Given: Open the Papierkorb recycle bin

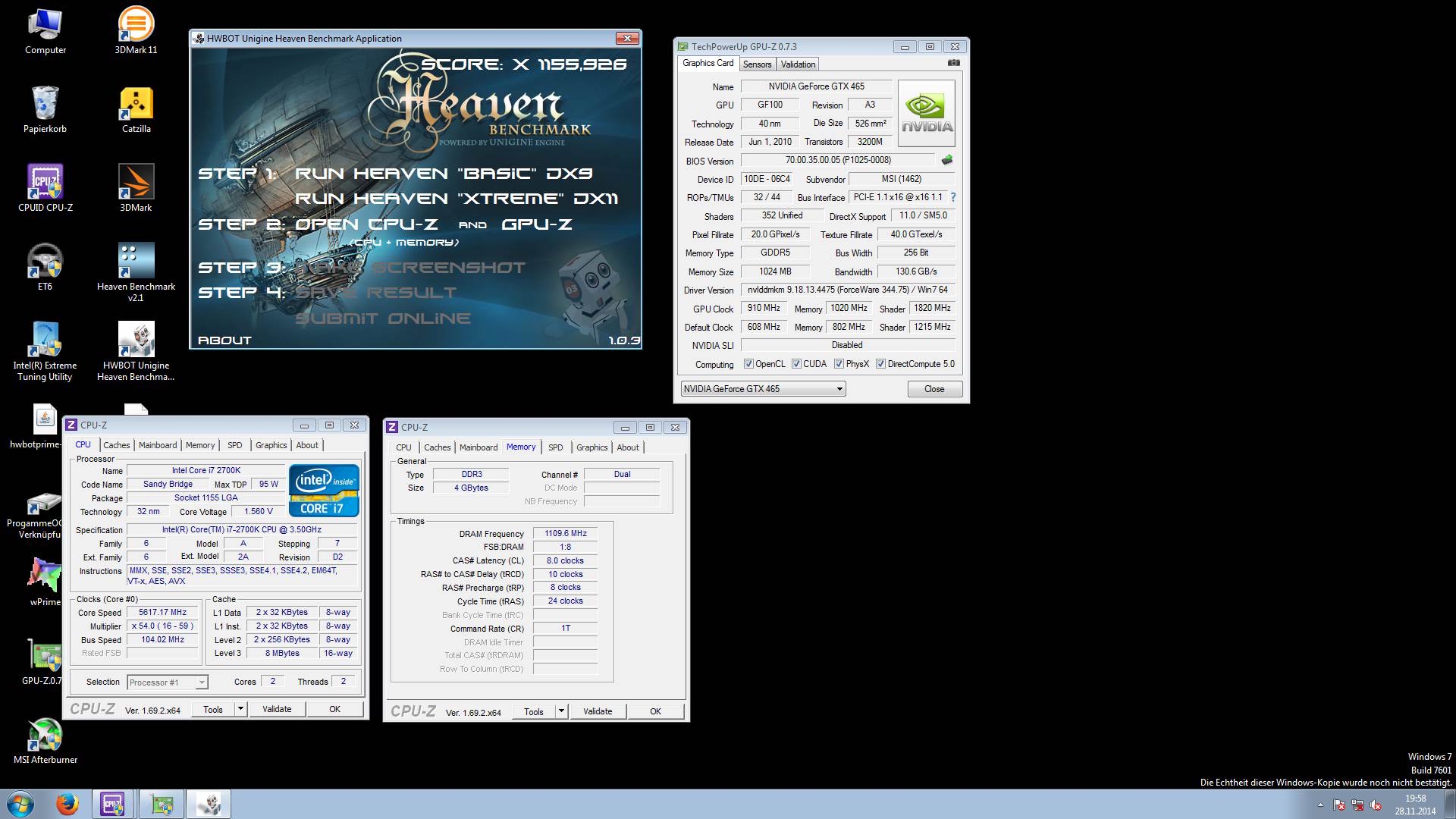Looking at the screenshot, I should [x=45, y=110].
